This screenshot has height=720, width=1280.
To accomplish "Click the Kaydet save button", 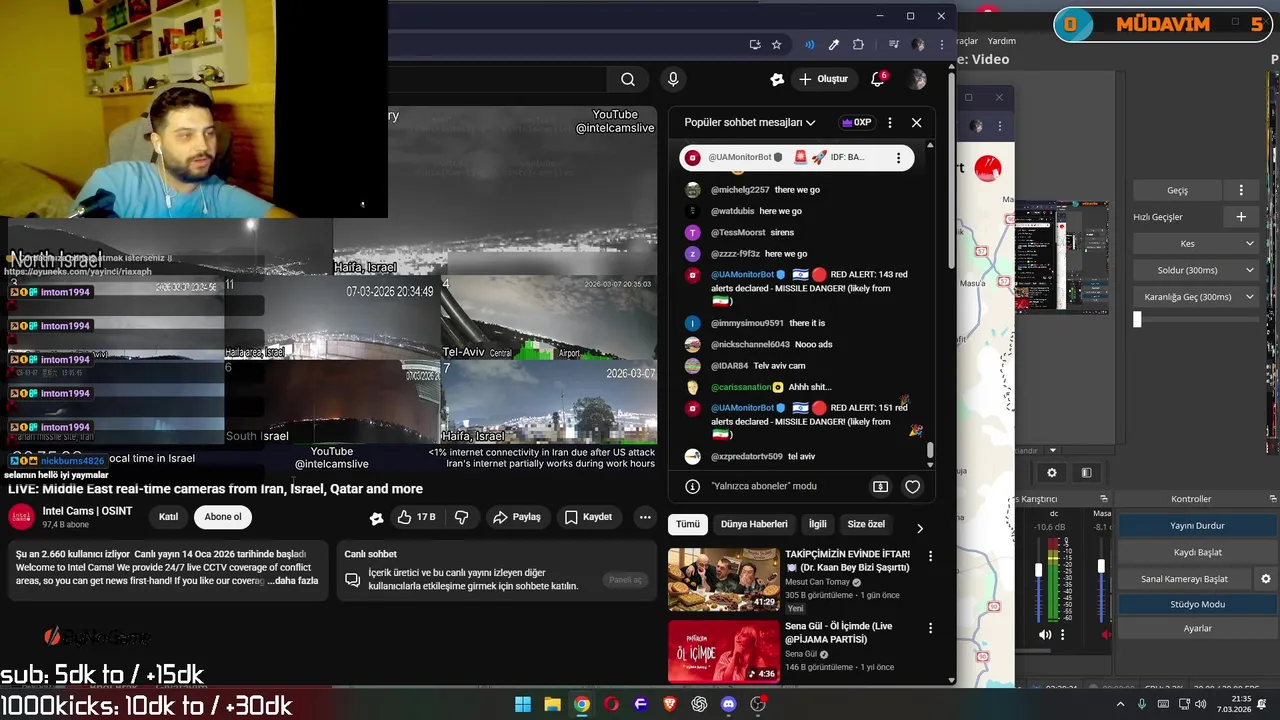I will [x=588, y=517].
